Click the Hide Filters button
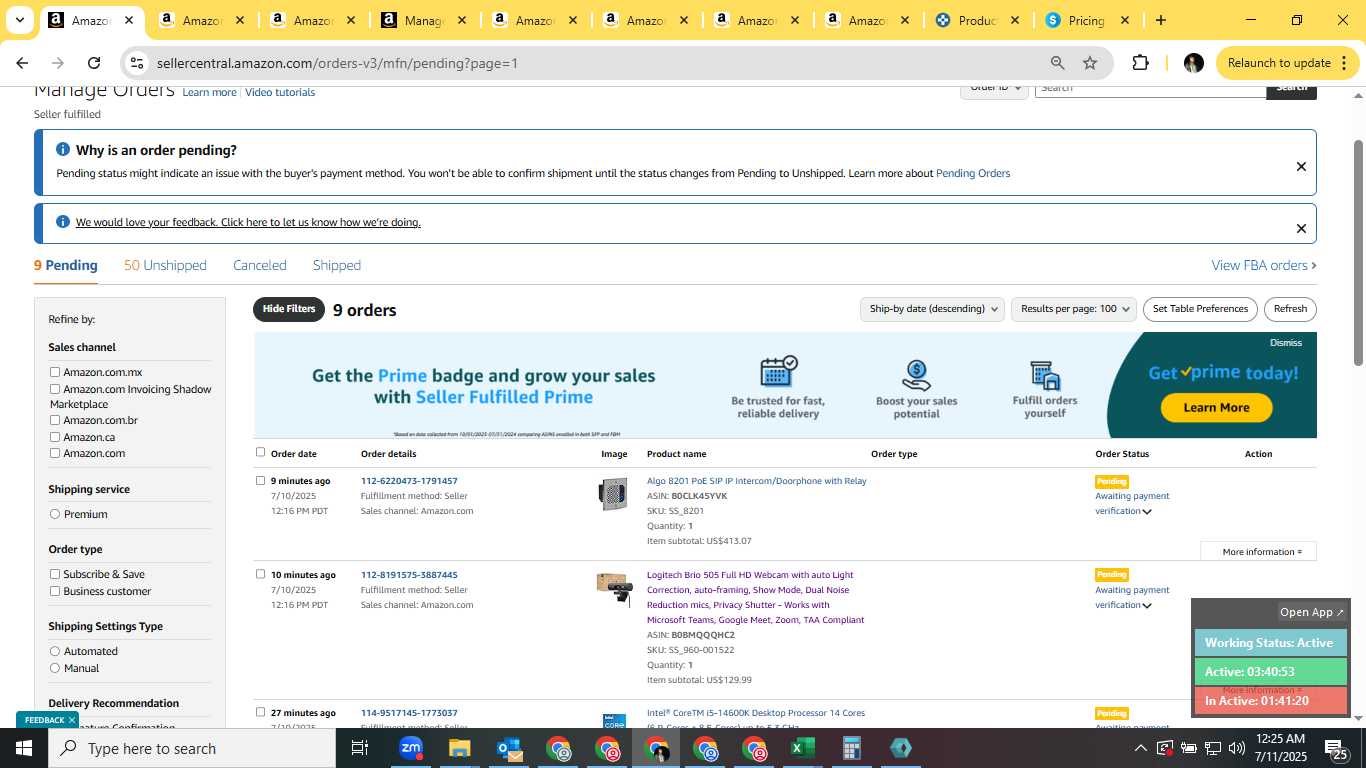This screenshot has width=1366, height=768. (x=289, y=309)
